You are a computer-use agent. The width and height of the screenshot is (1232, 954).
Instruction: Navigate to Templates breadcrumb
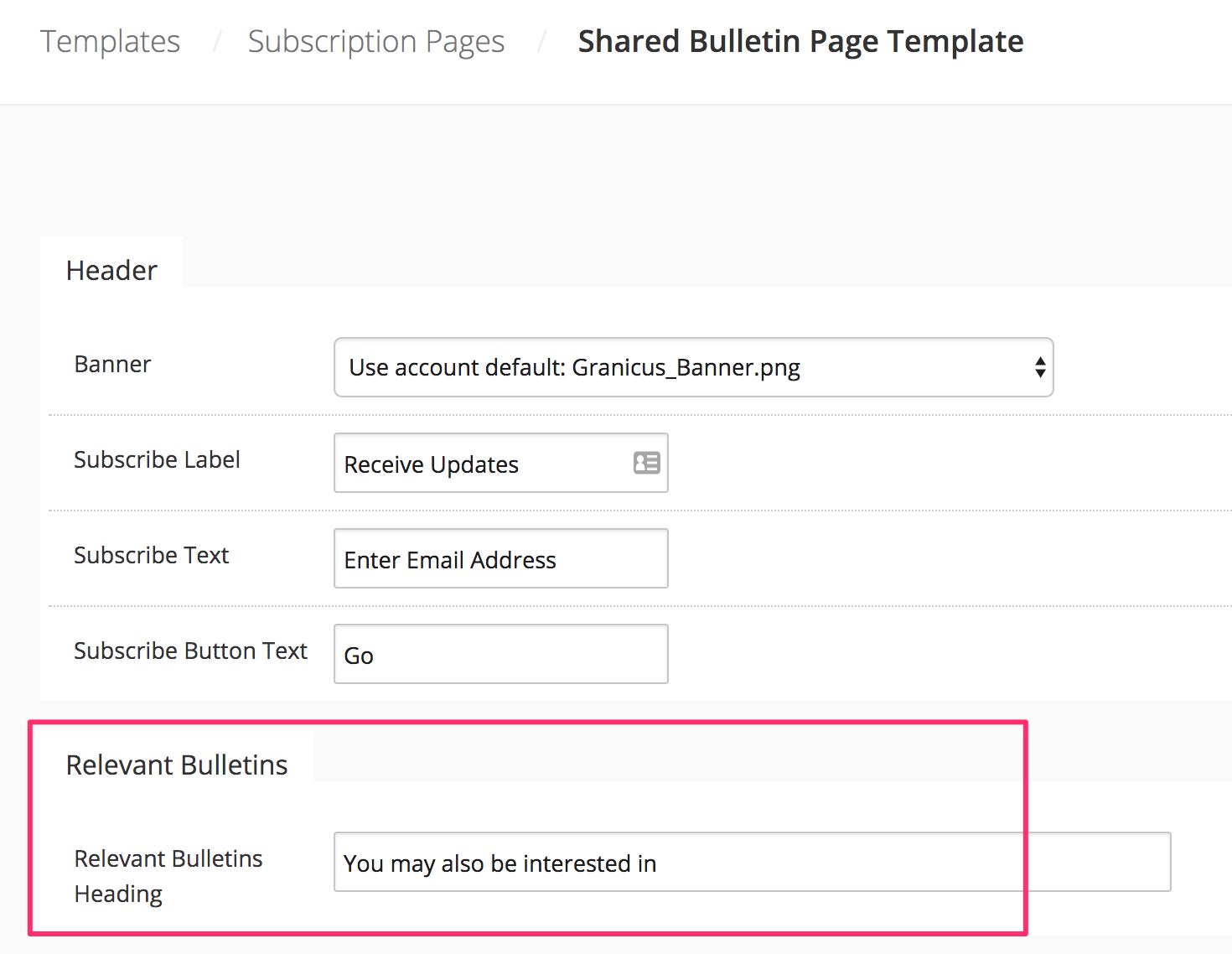click(x=110, y=40)
